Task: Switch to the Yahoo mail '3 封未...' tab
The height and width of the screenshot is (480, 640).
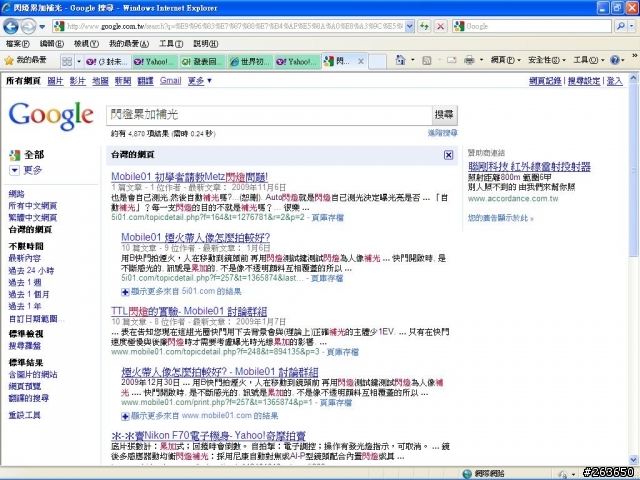Action: tap(108, 62)
